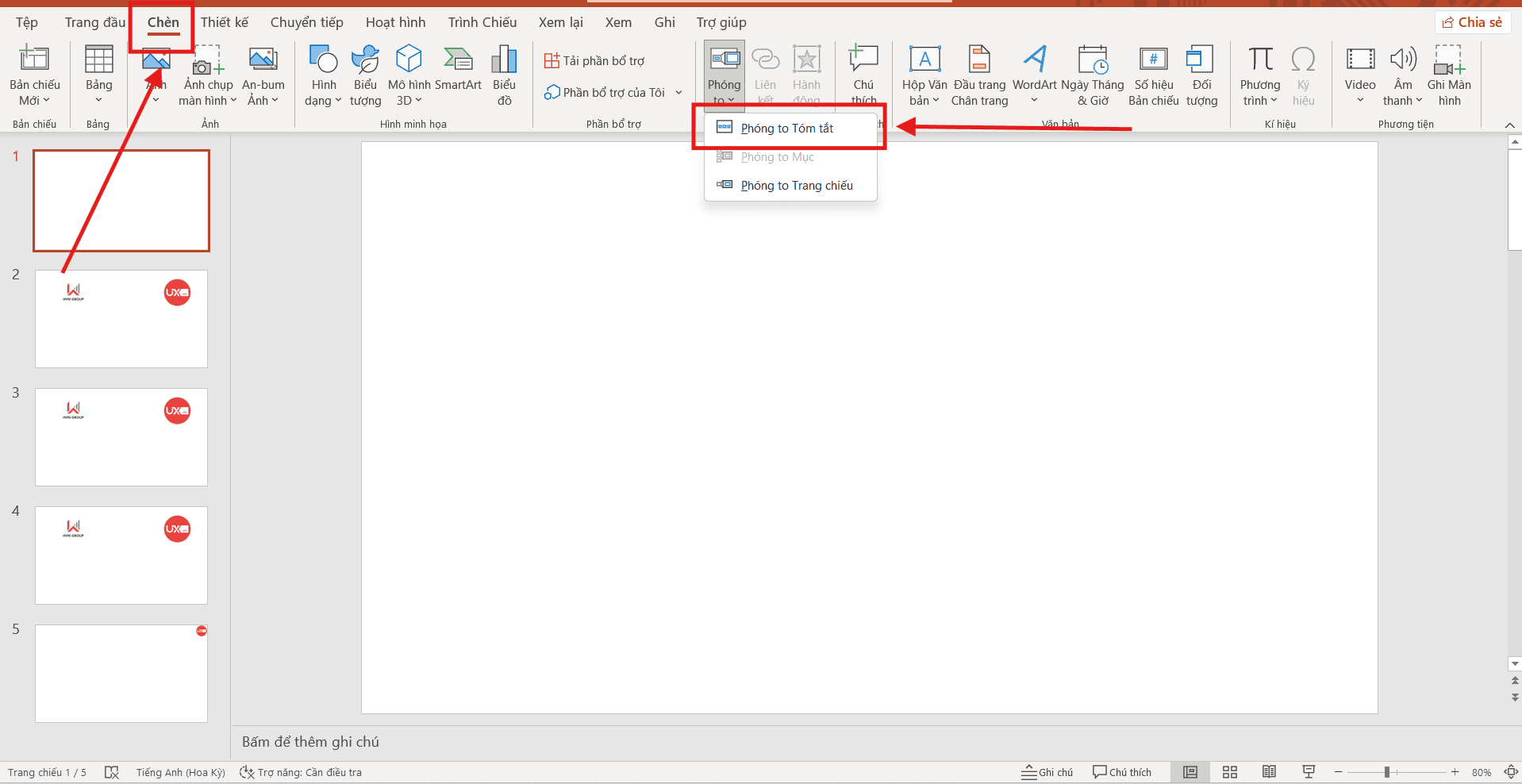Expand the Phần bổ trợ của Tôi dropdown

pos(678,92)
